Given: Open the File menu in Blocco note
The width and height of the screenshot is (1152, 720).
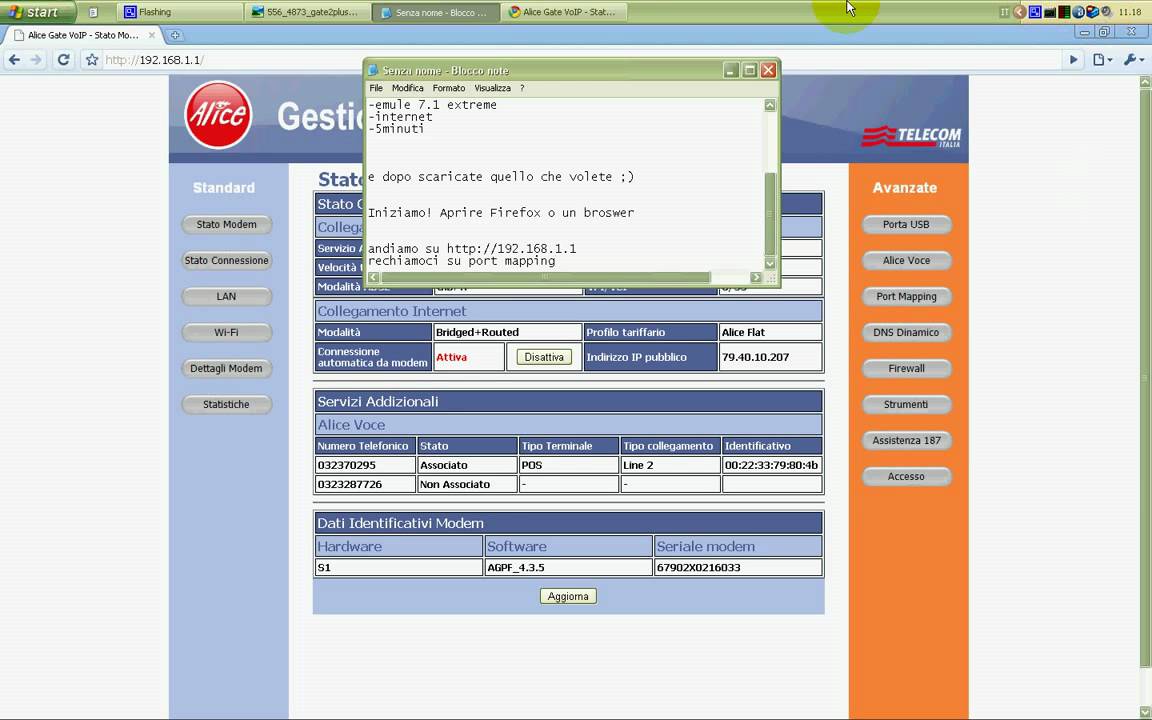Looking at the screenshot, I should (376, 87).
